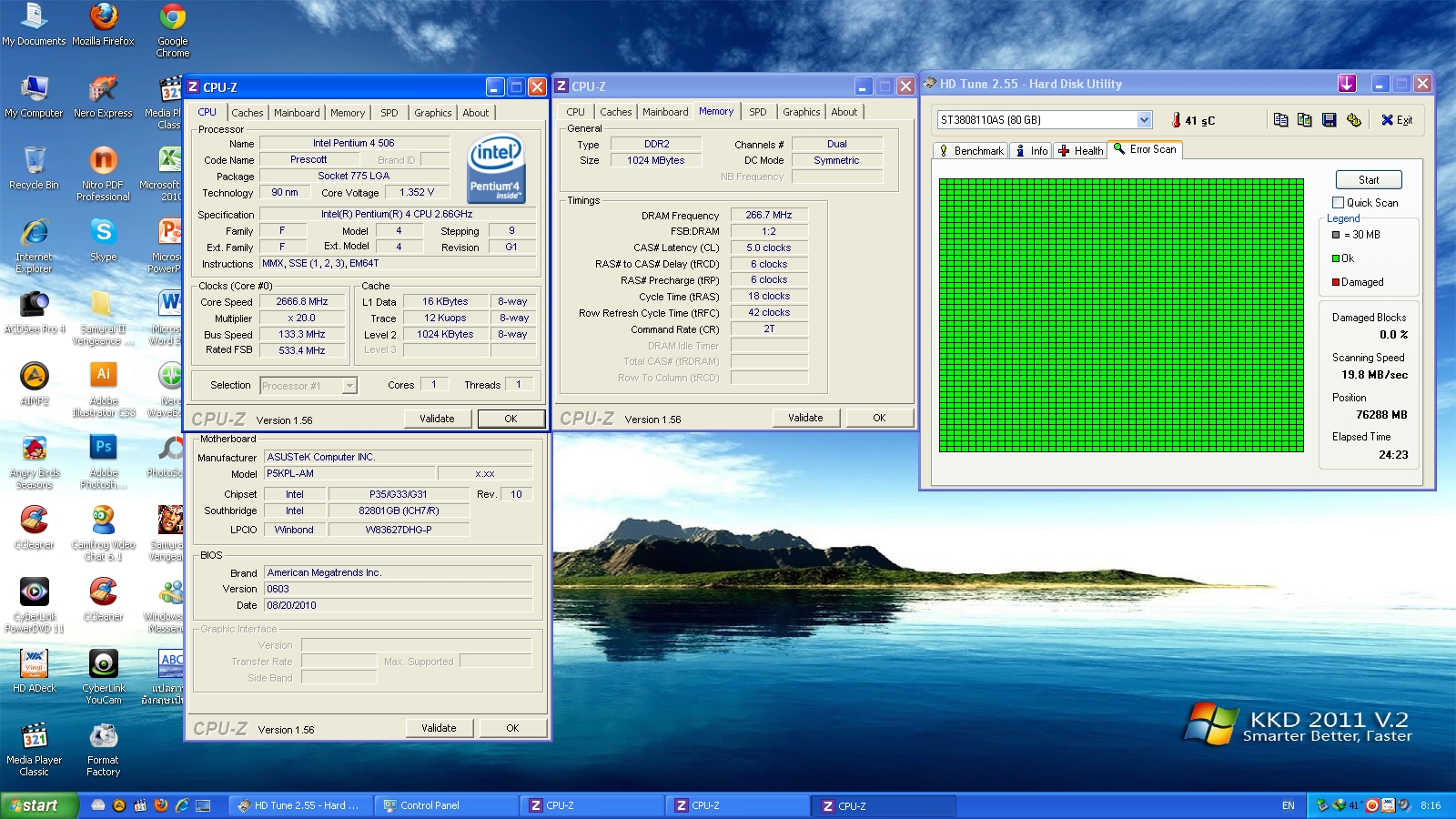The width and height of the screenshot is (1456, 819).
Task: Click the purple down-arrow tray icon in HD Tune title bar
Action: [x=1347, y=84]
